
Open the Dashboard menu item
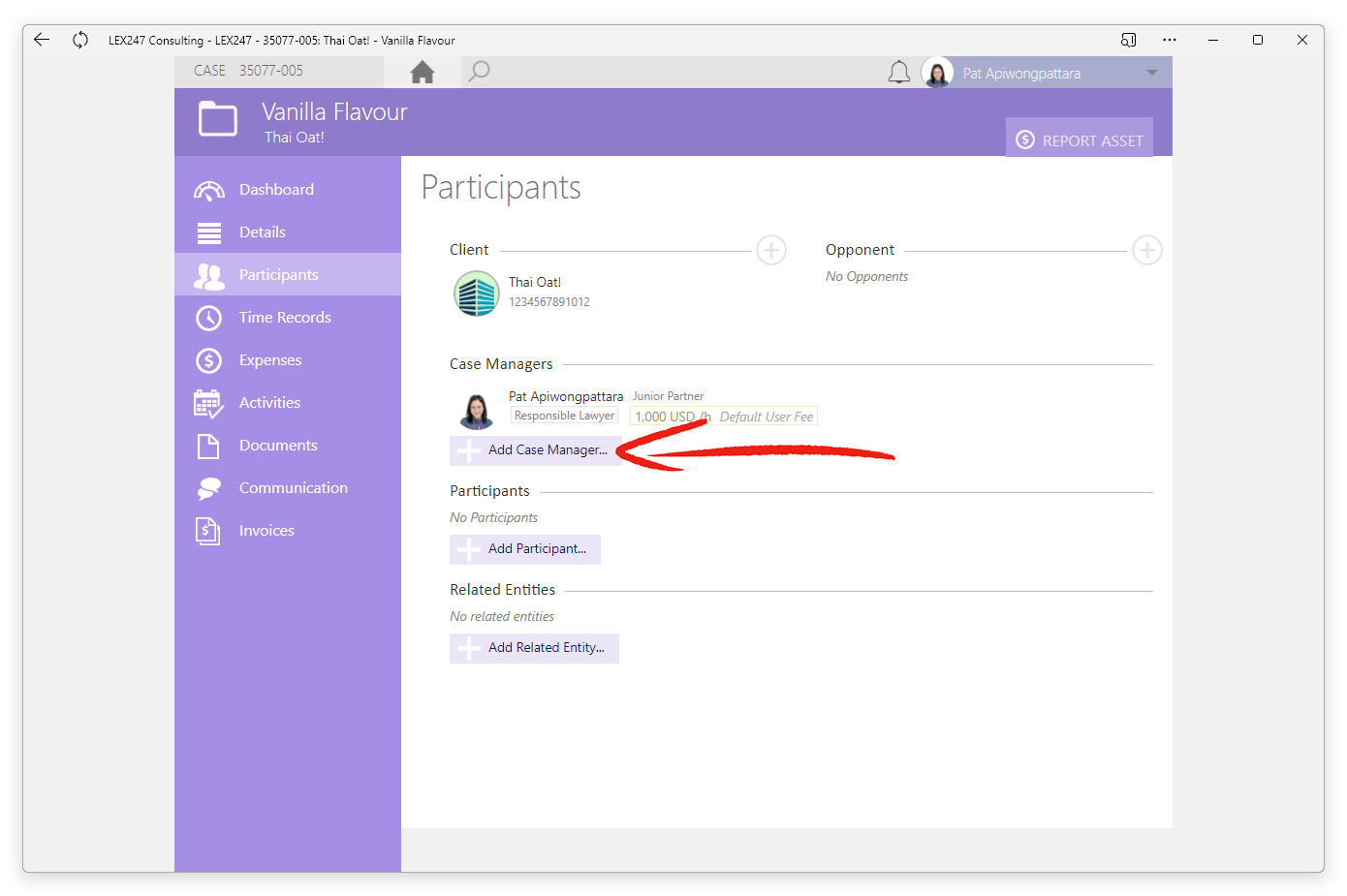(288, 189)
